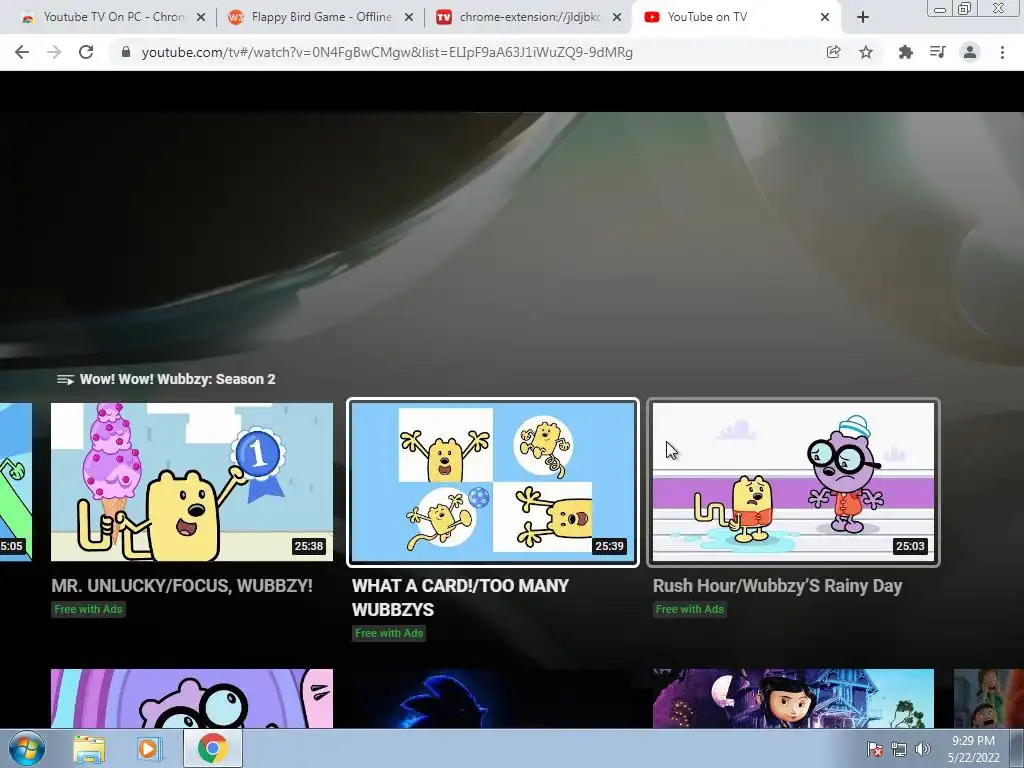Click the MR. UNLUCKY/FOCUS, WUBBZY! title

pyautogui.click(x=182, y=586)
